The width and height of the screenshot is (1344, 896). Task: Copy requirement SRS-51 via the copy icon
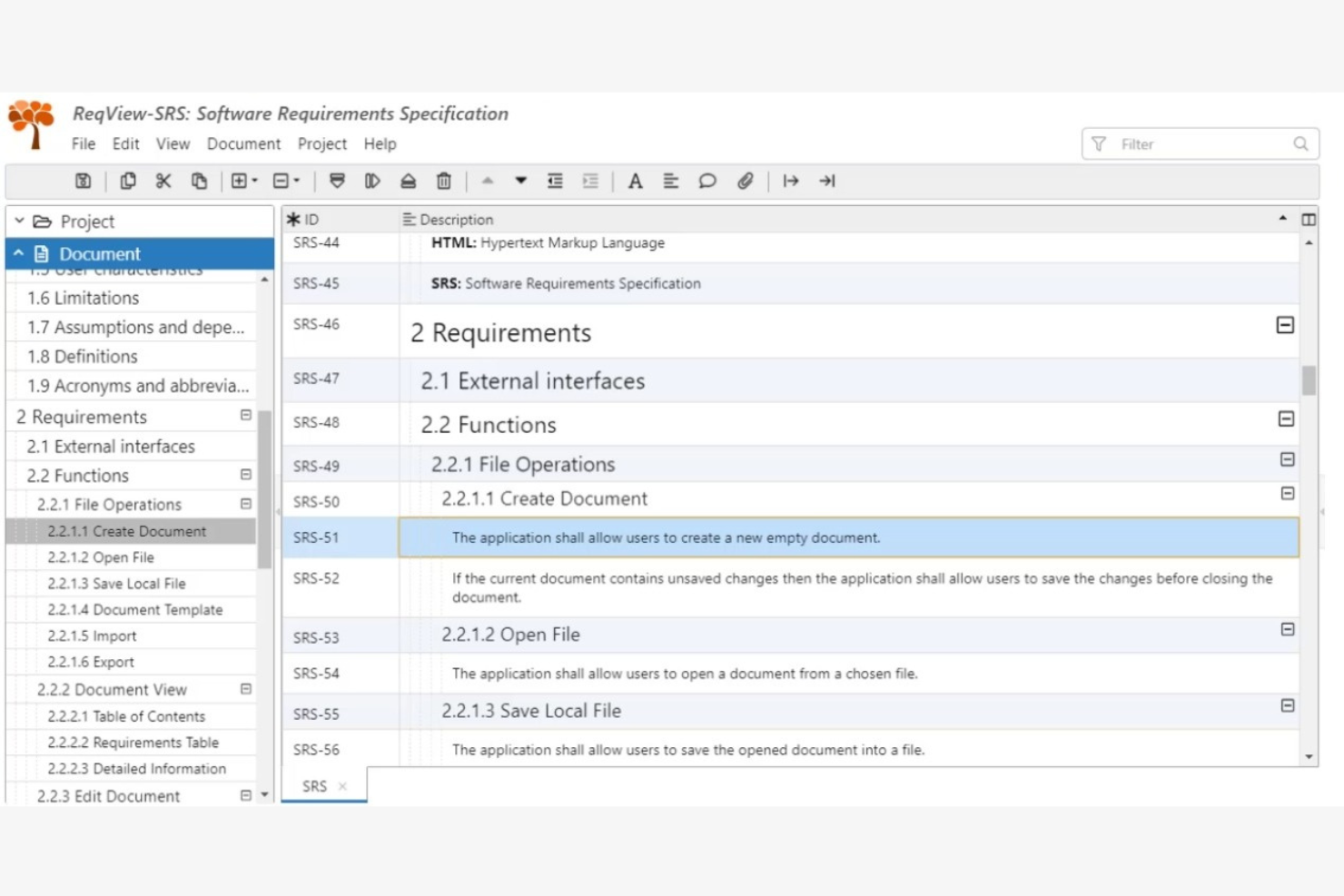[x=127, y=181]
